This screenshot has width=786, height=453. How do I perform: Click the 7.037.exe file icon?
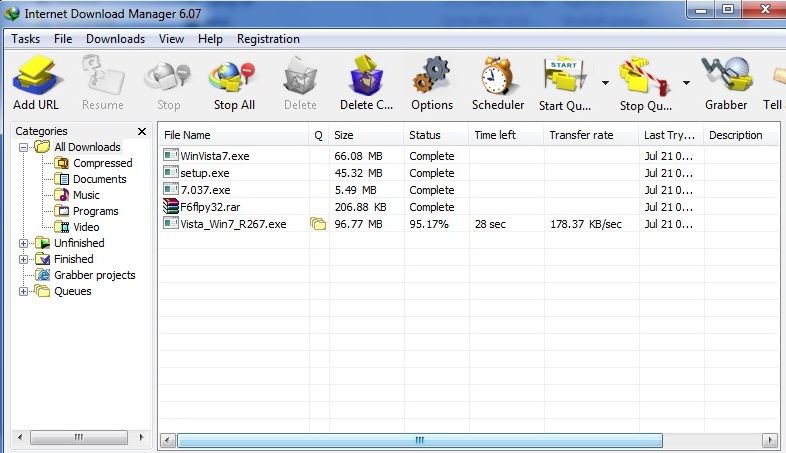[171, 189]
